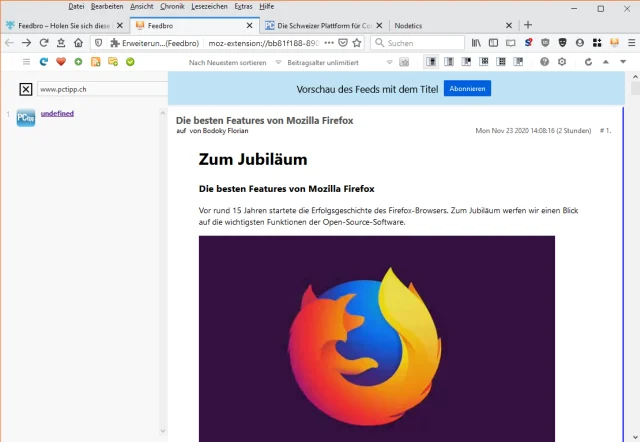Click the X box beside www.pctipp.ch field
The width and height of the screenshot is (640, 442).
[26, 89]
